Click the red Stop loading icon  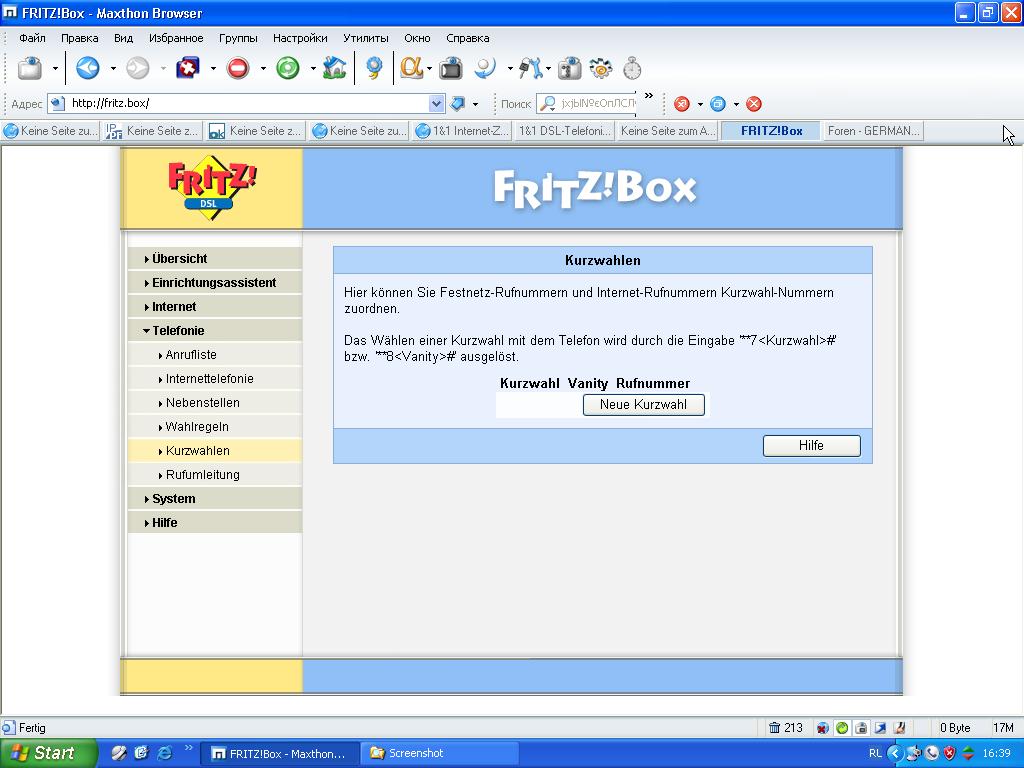(x=238, y=68)
